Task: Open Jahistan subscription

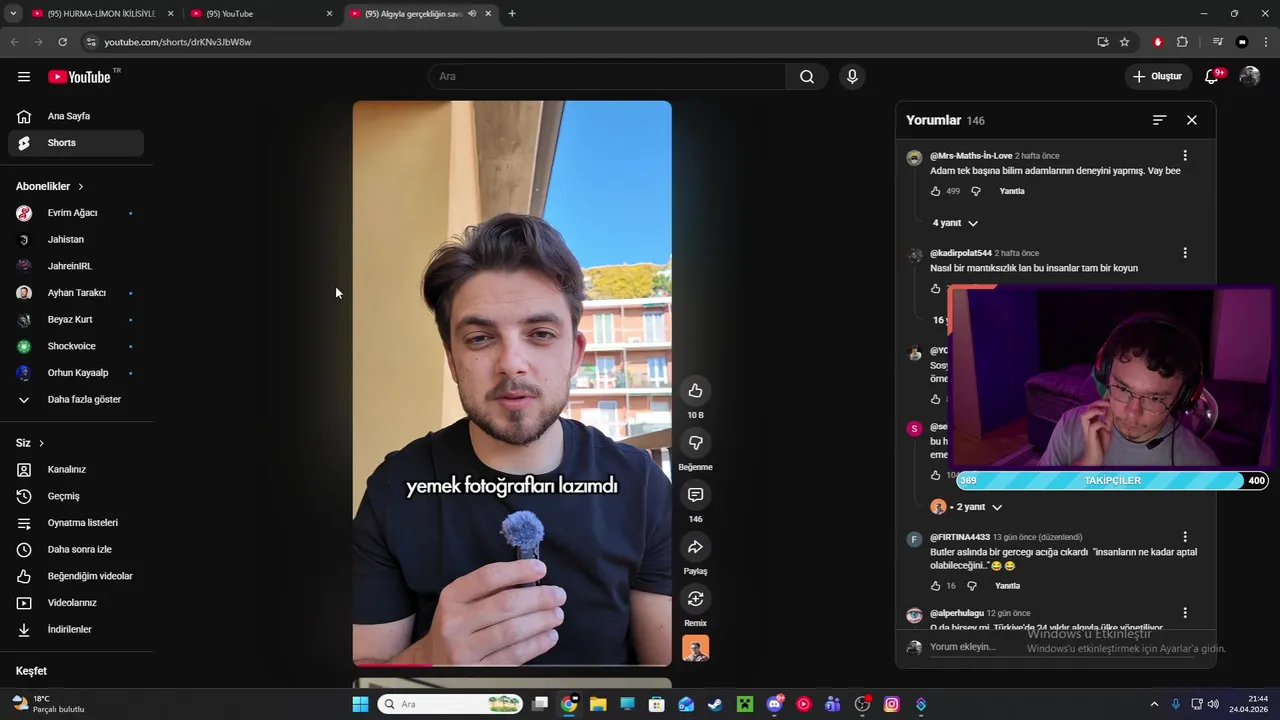Action: 76,240
